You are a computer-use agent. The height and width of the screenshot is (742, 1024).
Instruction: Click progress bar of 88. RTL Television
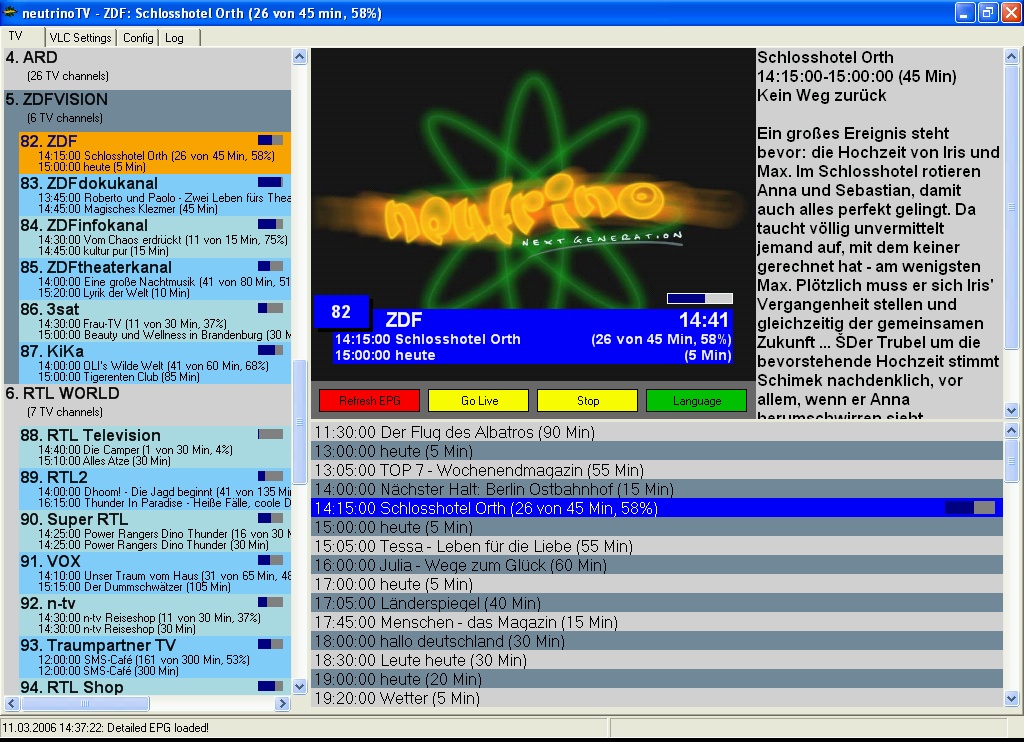coord(270,434)
